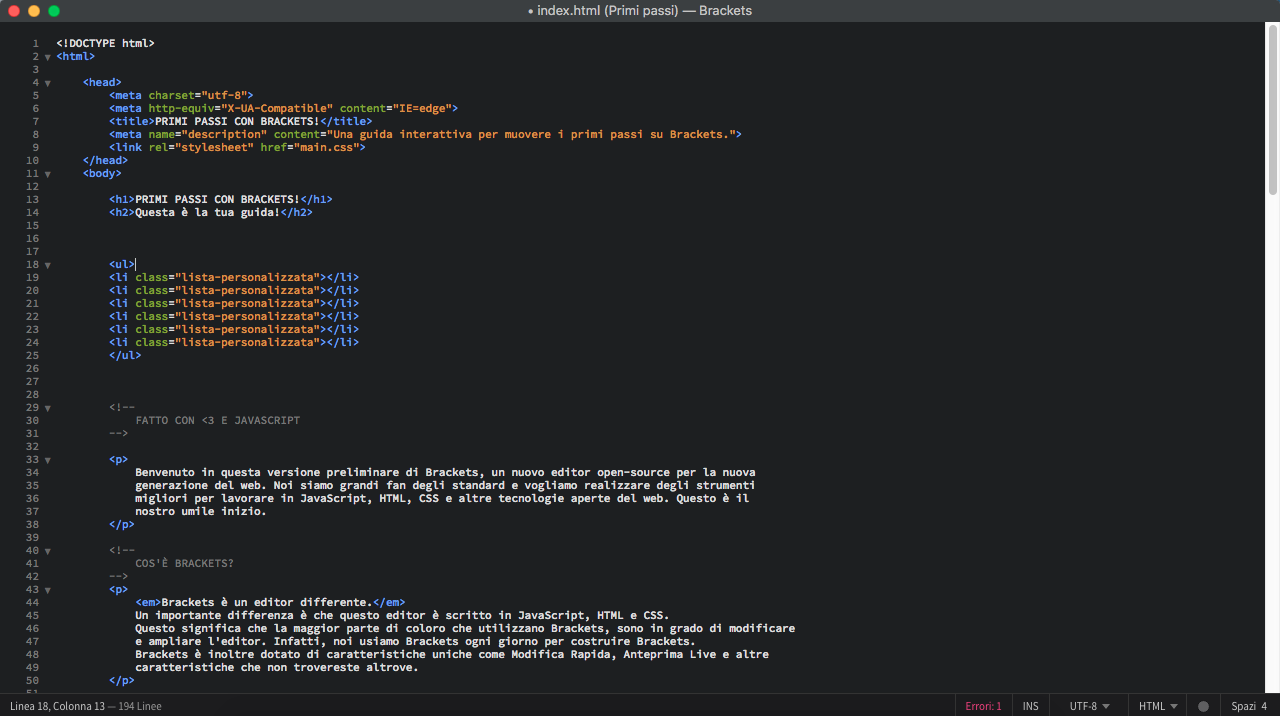Collapse the <head> section fold arrow
Viewport: 1280px width, 716px height.
pyautogui.click(x=47, y=83)
